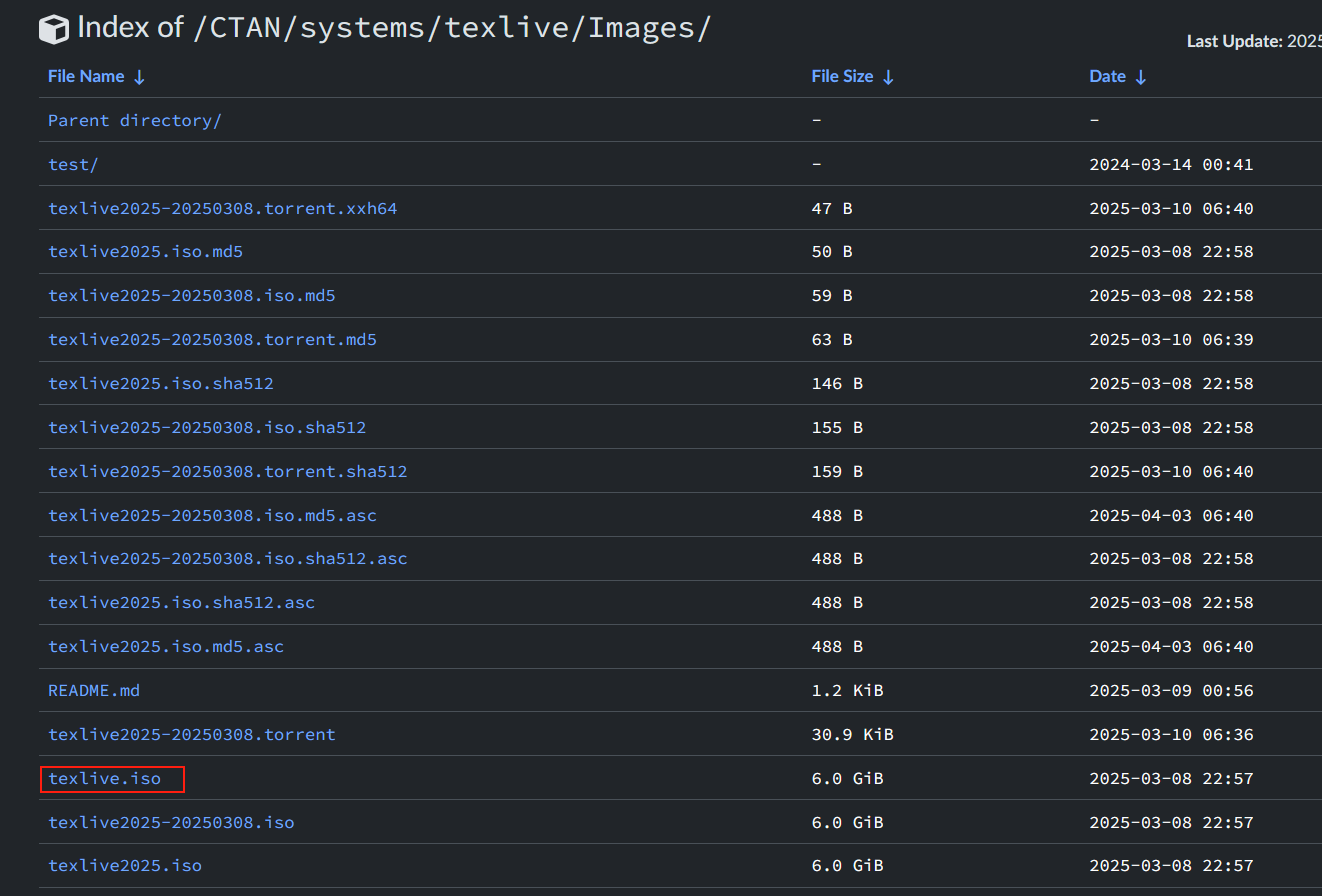
Task: Download the texlive.iso image
Action: (104, 779)
